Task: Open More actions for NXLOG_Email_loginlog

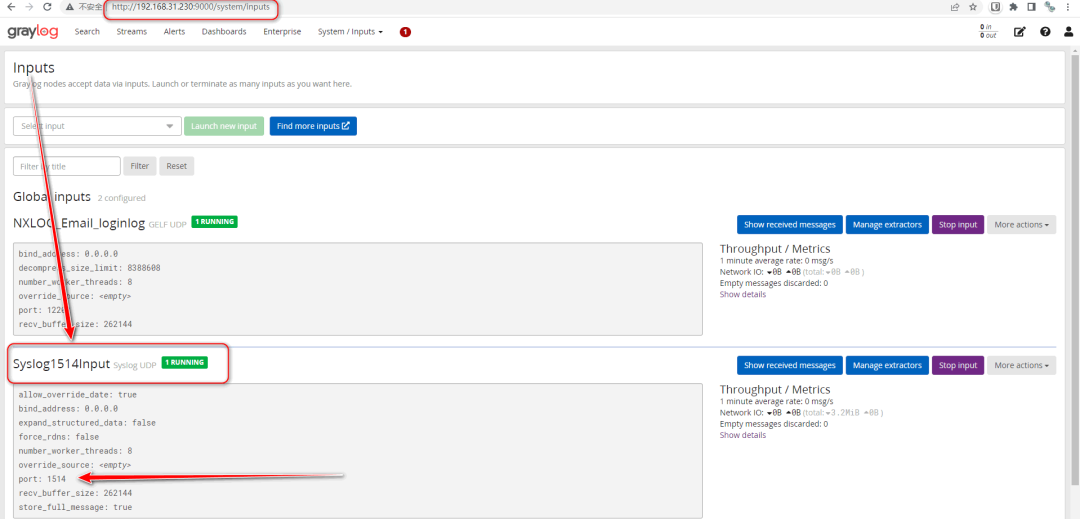Action: coord(1021,224)
